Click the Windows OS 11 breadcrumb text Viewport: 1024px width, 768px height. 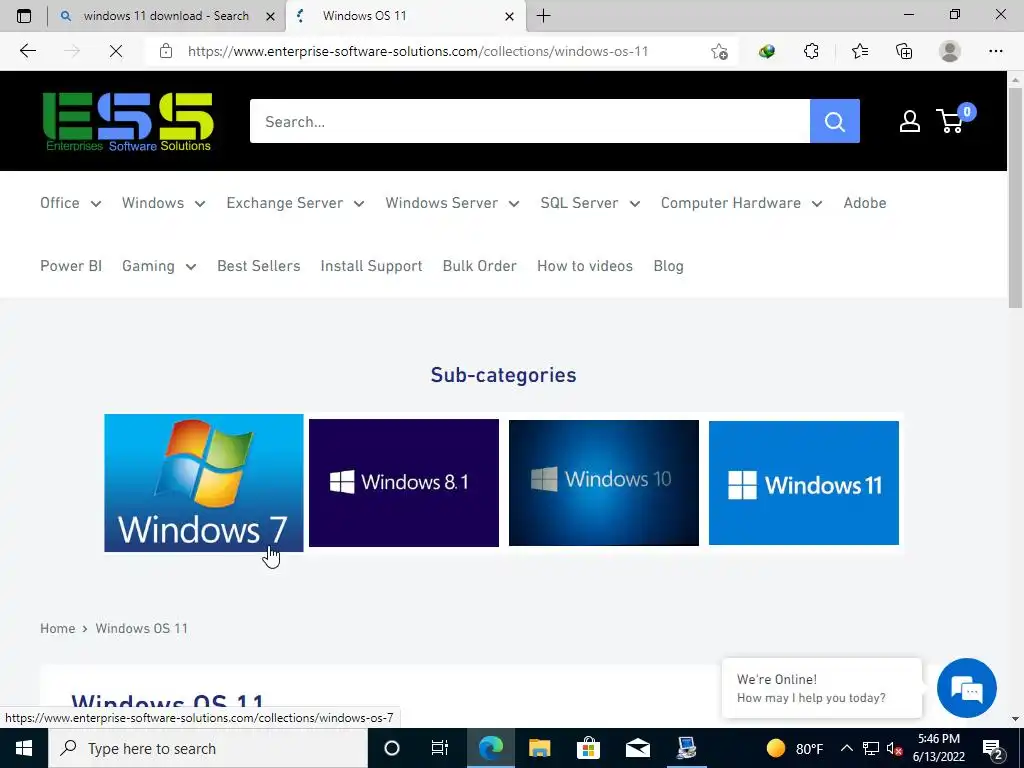pyautogui.click(x=142, y=628)
